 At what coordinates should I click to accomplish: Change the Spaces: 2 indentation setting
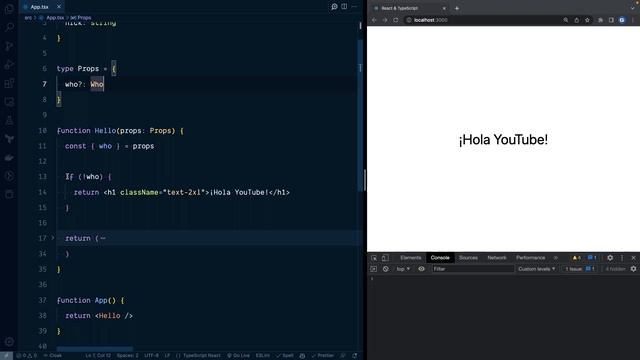tap(127, 356)
